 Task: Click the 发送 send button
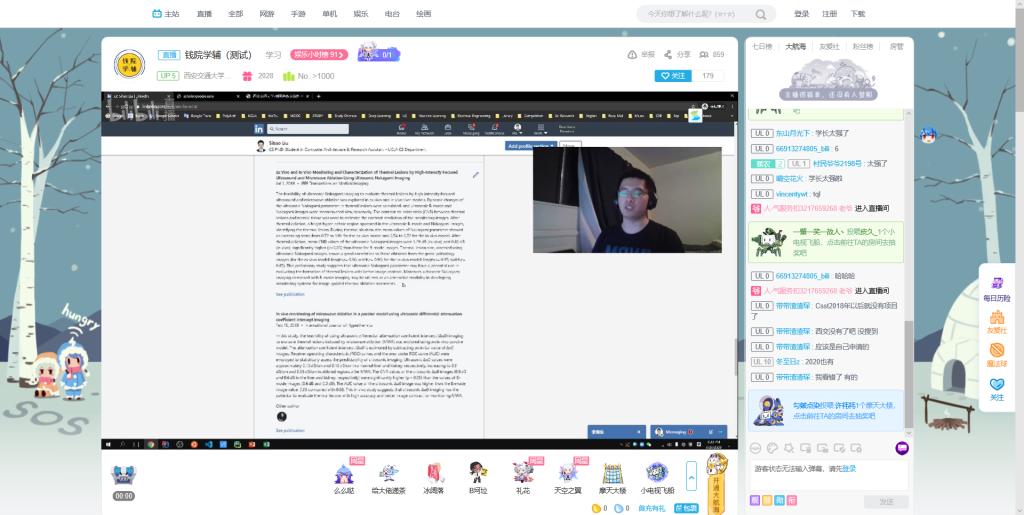click(x=886, y=501)
